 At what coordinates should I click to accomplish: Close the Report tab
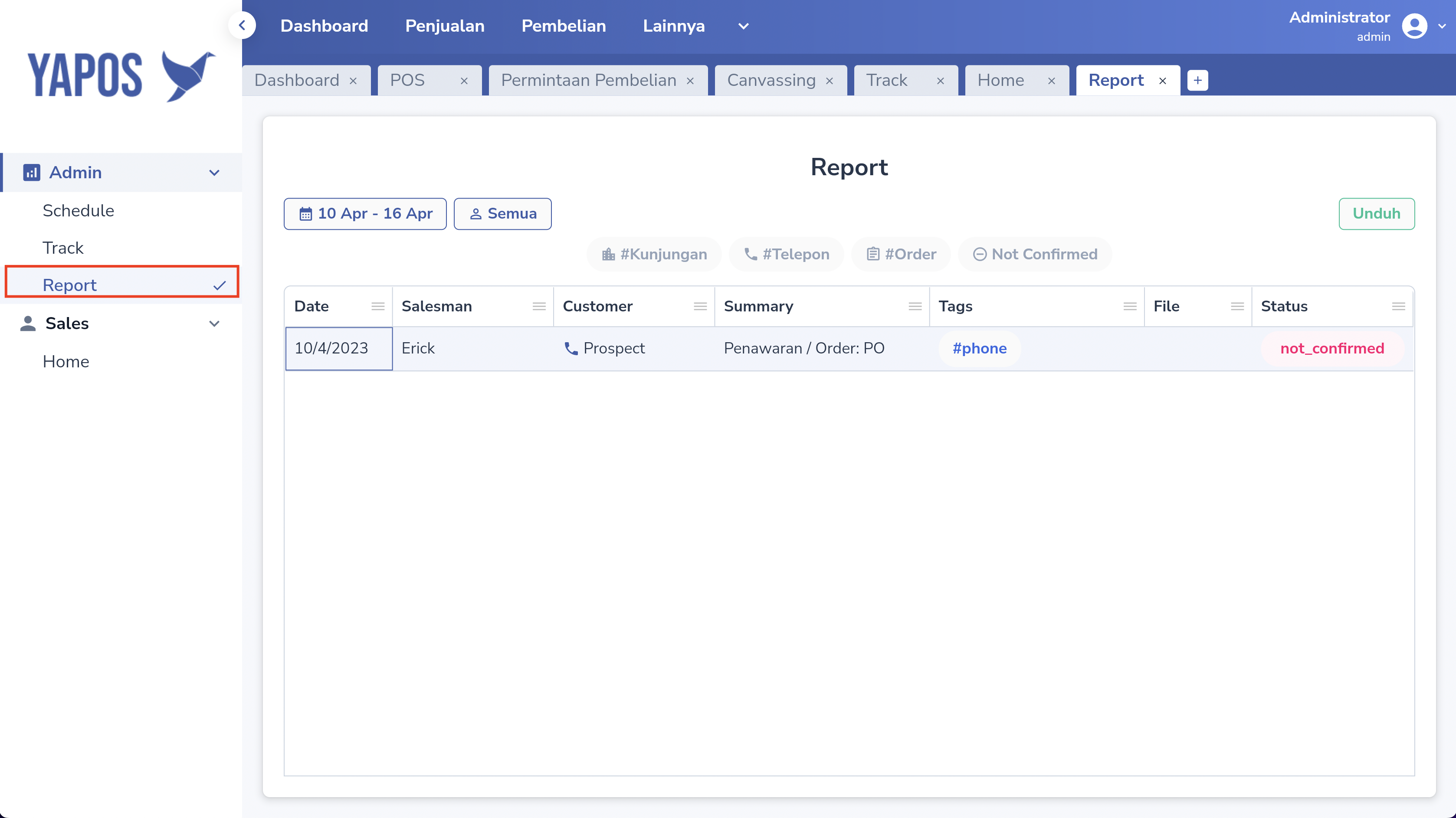[1163, 81]
